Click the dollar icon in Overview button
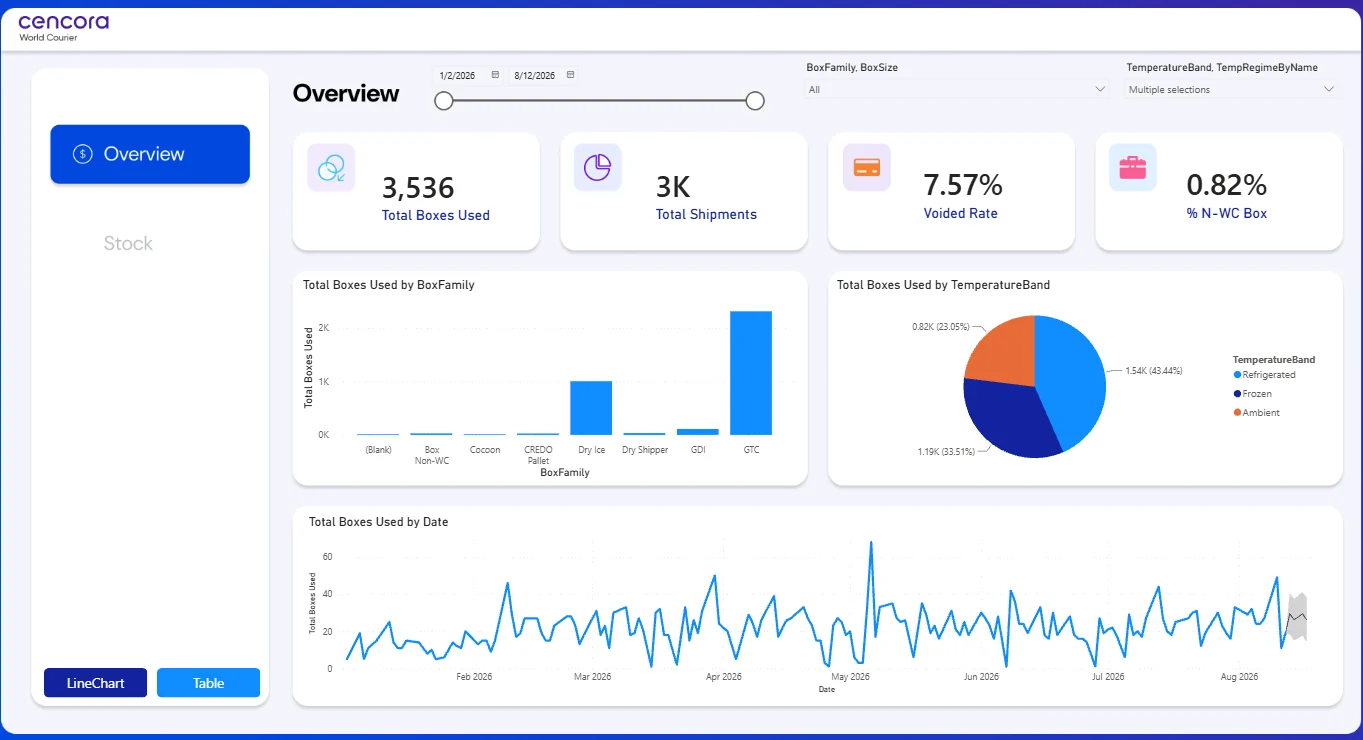This screenshot has height=740, width=1363. click(x=83, y=154)
